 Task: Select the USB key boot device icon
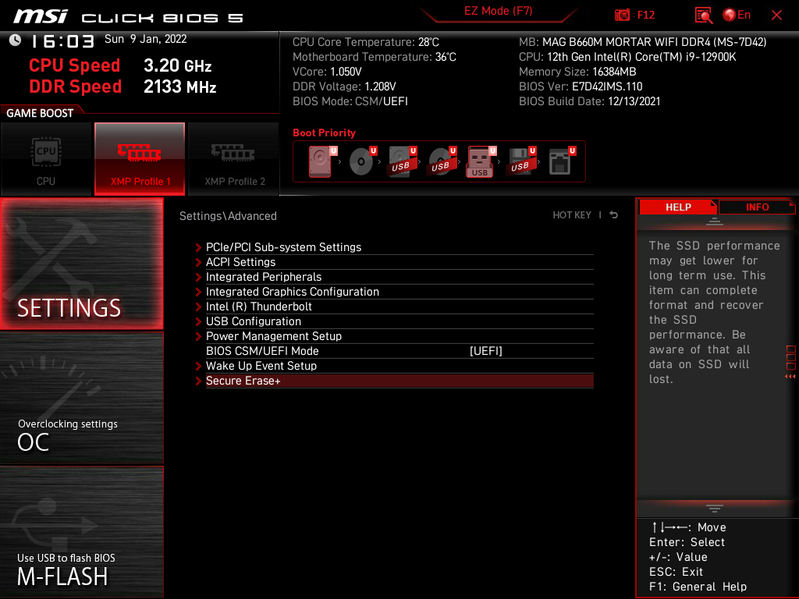(481, 161)
